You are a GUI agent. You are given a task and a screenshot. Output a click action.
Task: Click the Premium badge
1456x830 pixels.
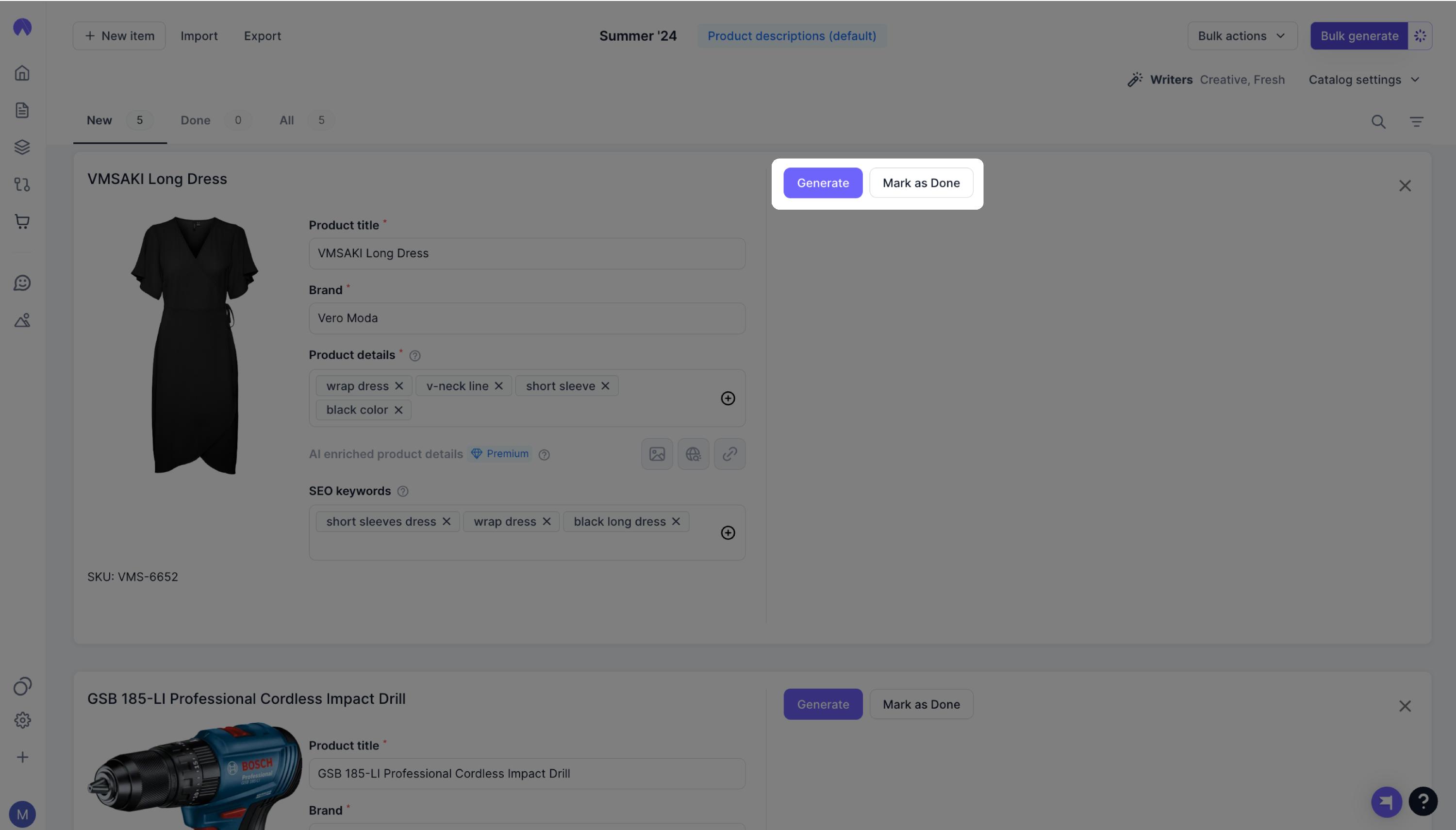point(500,454)
